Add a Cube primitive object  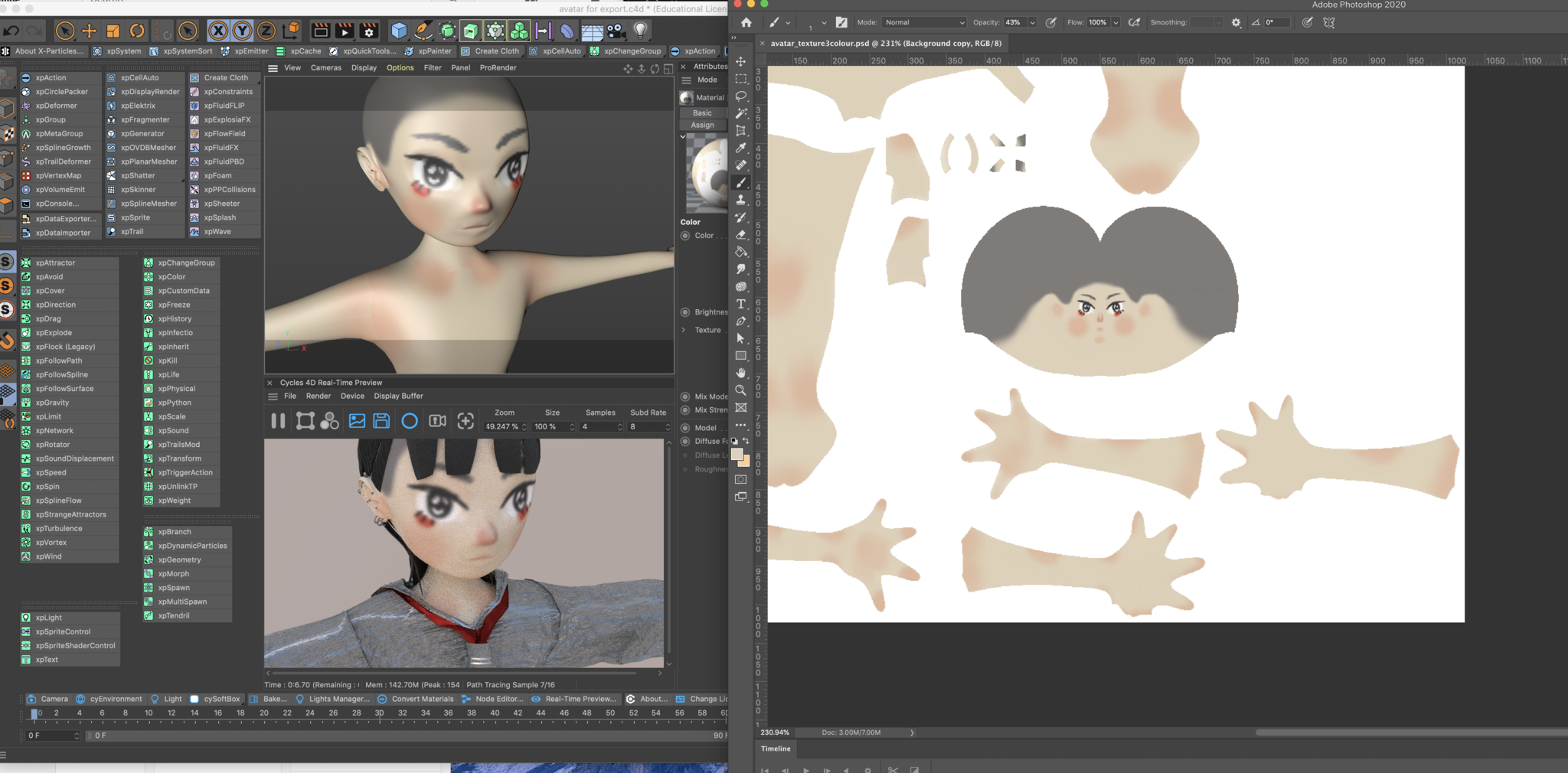pyautogui.click(x=399, y=31)
